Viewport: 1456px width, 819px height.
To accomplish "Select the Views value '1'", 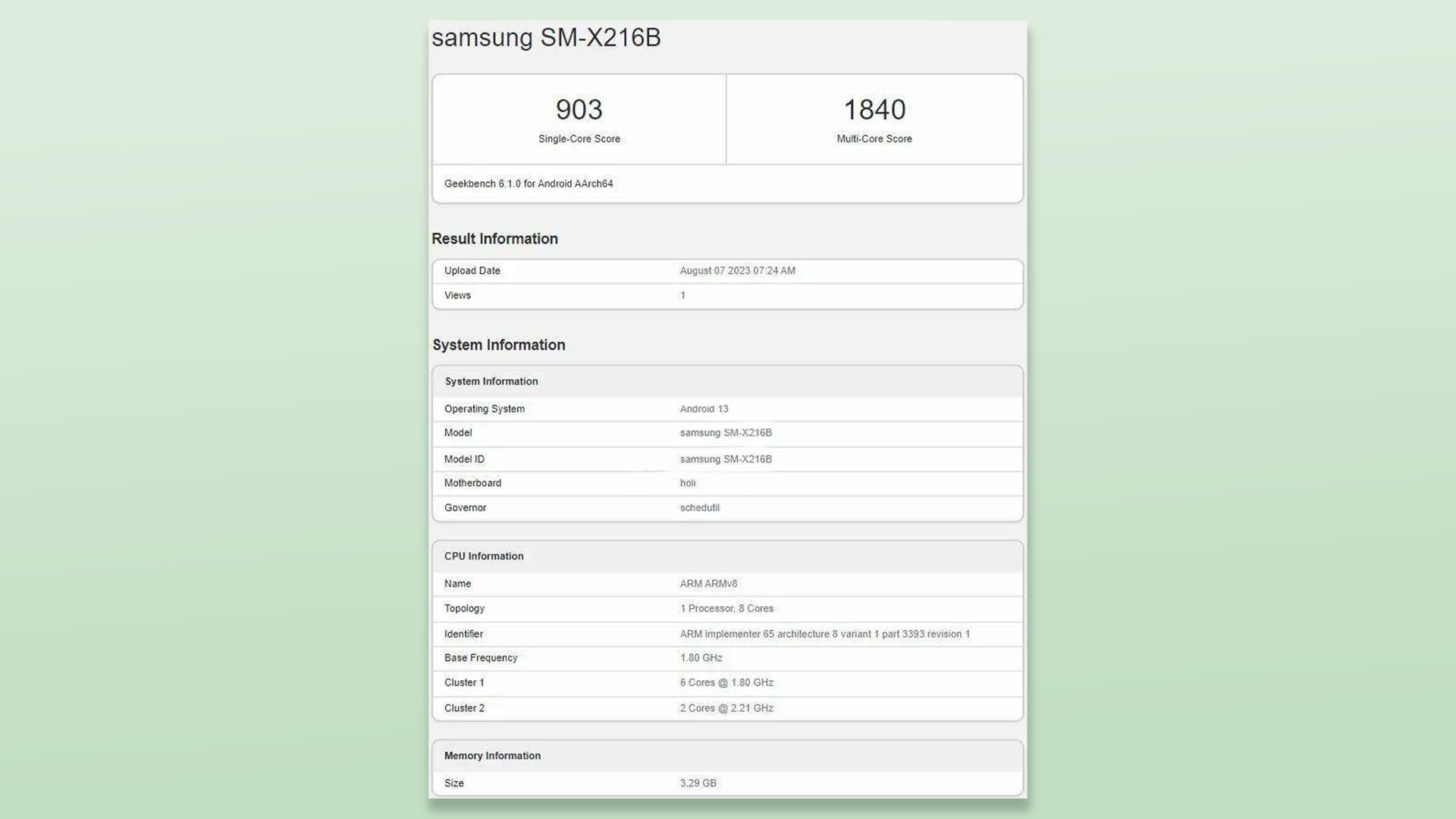I will [682, 296].
